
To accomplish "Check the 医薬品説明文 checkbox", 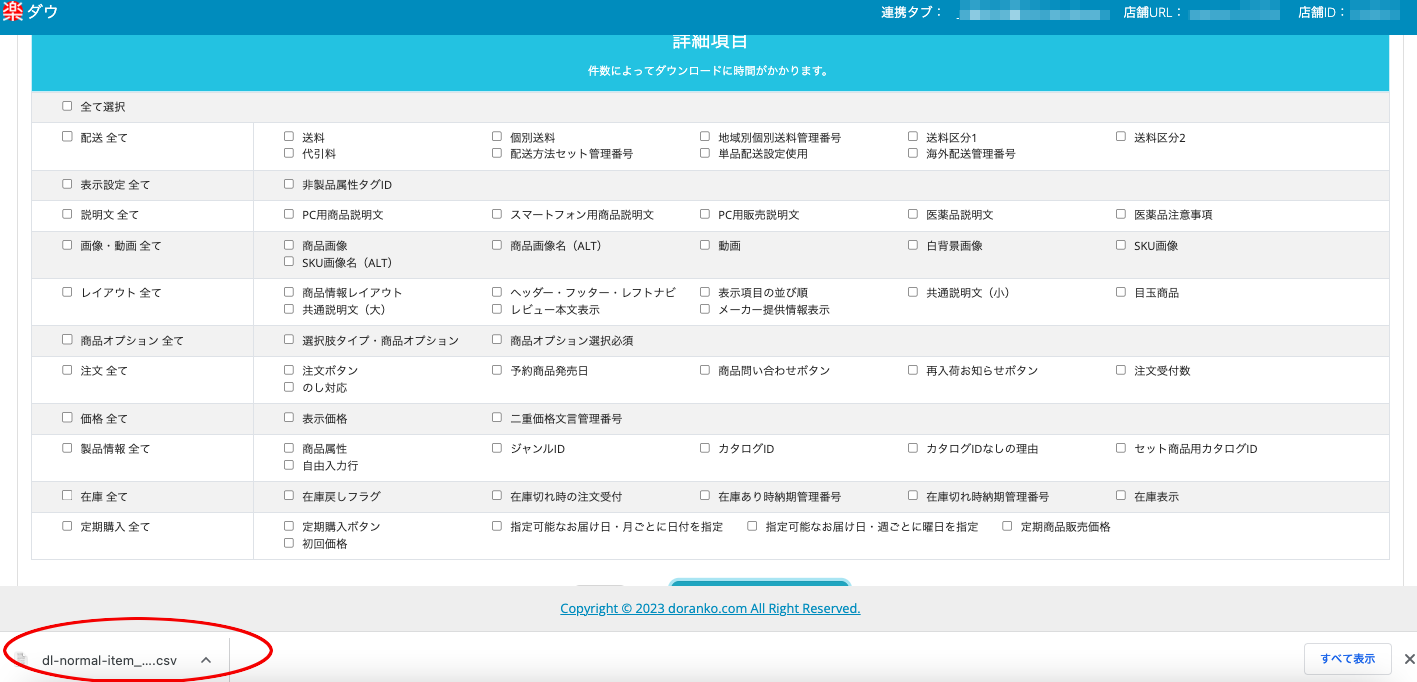I will [911, 213].
